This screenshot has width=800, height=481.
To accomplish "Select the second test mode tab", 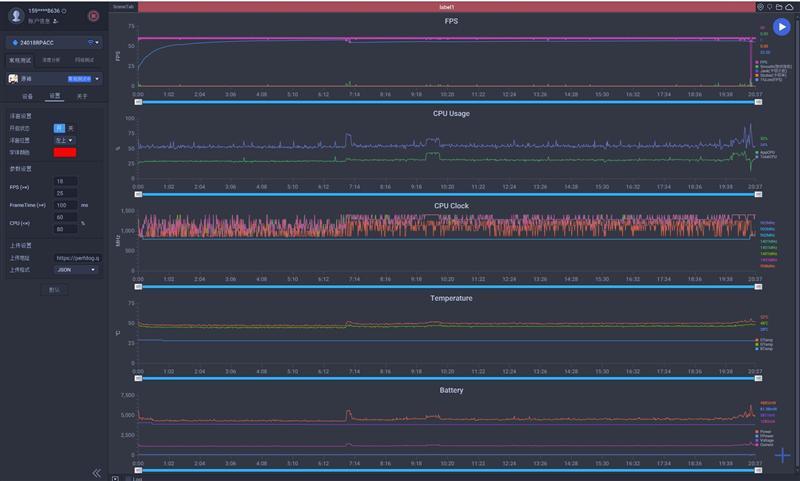I will point(51,60).
